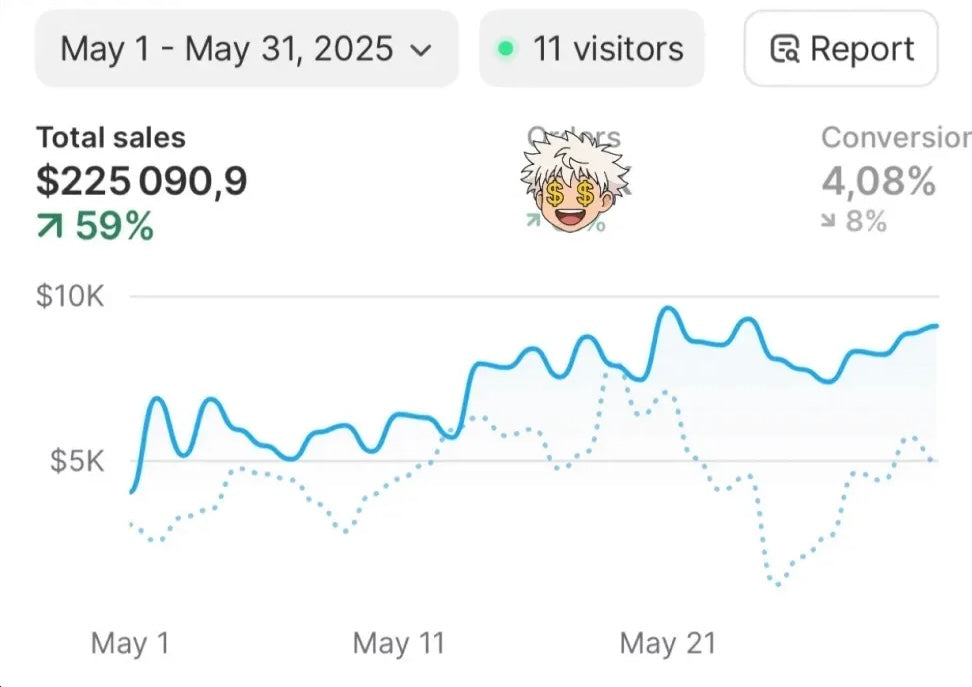Click the 4,08% conversion rate value
This screenshot has height=687, width=972.
coord(879,181)
